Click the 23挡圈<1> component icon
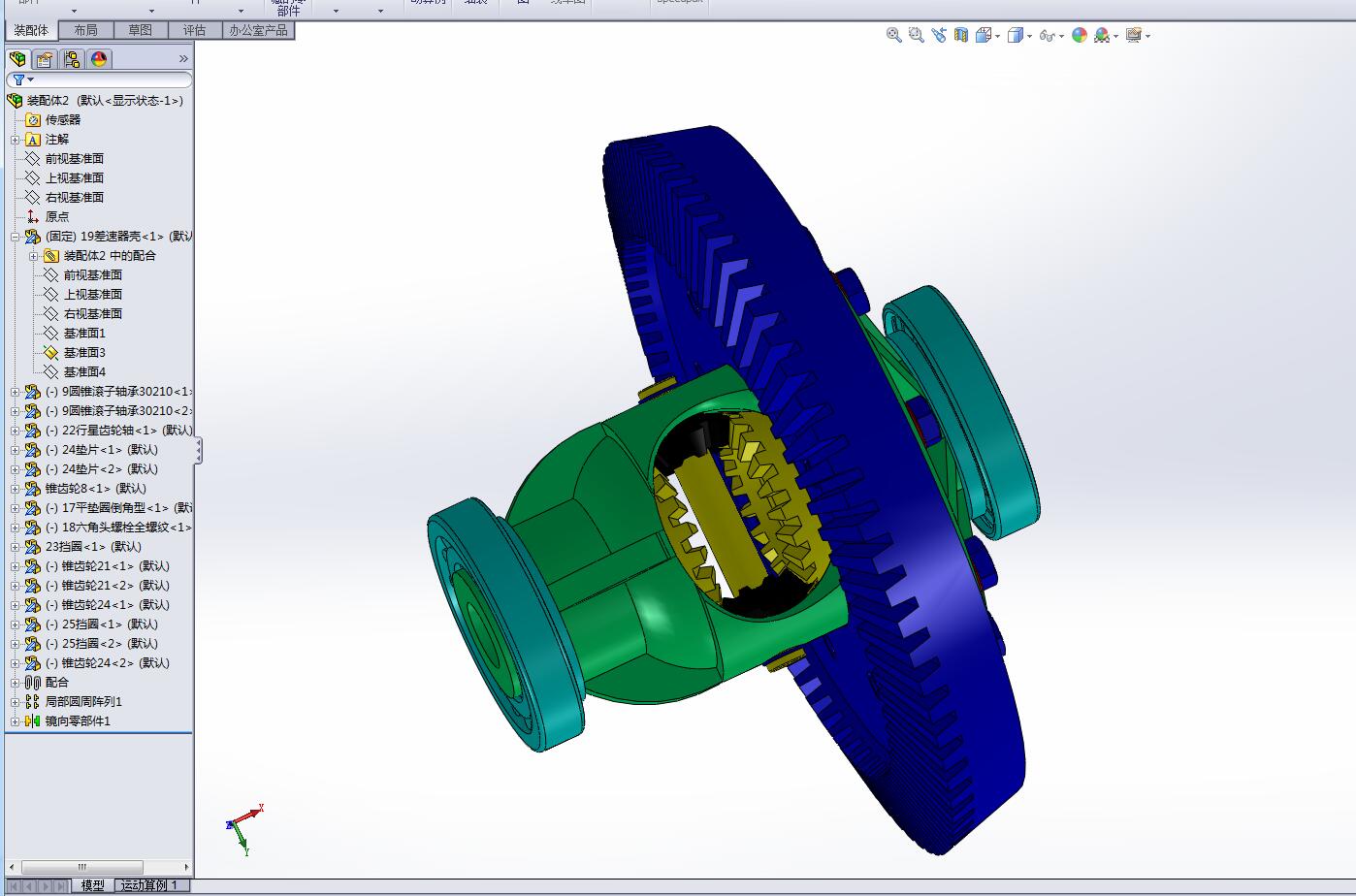This screenshot has width=1356, height=896. tap(33, 547)
